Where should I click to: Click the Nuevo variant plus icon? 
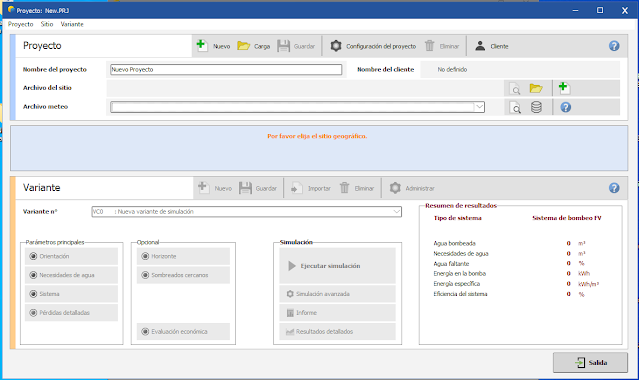[203, 188]
